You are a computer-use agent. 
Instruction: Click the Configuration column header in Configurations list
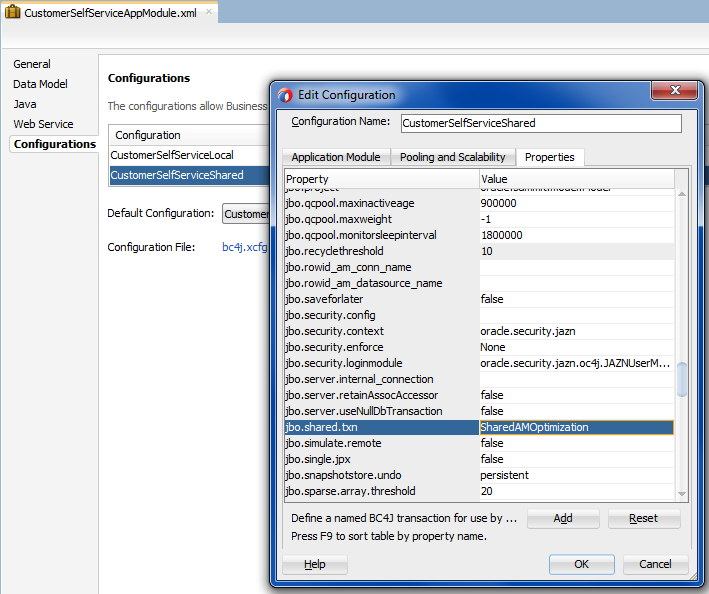point(189,135)
